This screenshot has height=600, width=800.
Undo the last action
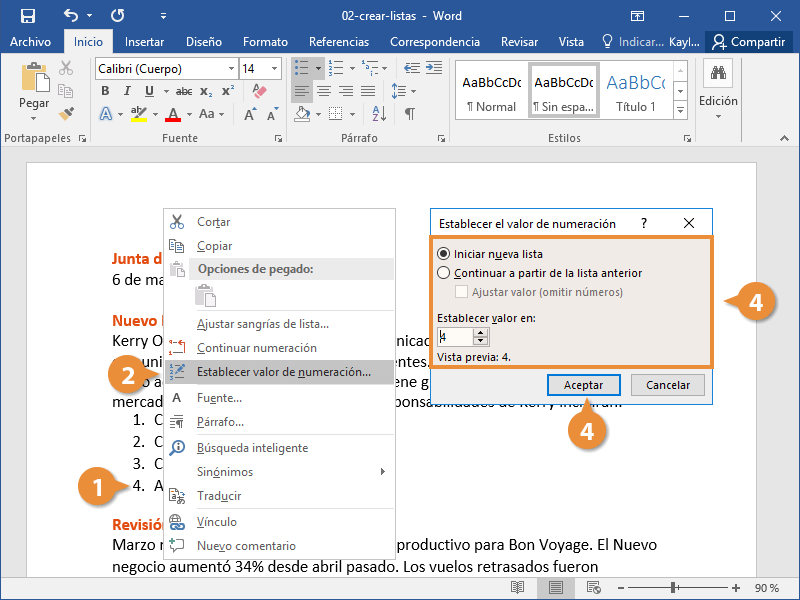tap(71, 16)
